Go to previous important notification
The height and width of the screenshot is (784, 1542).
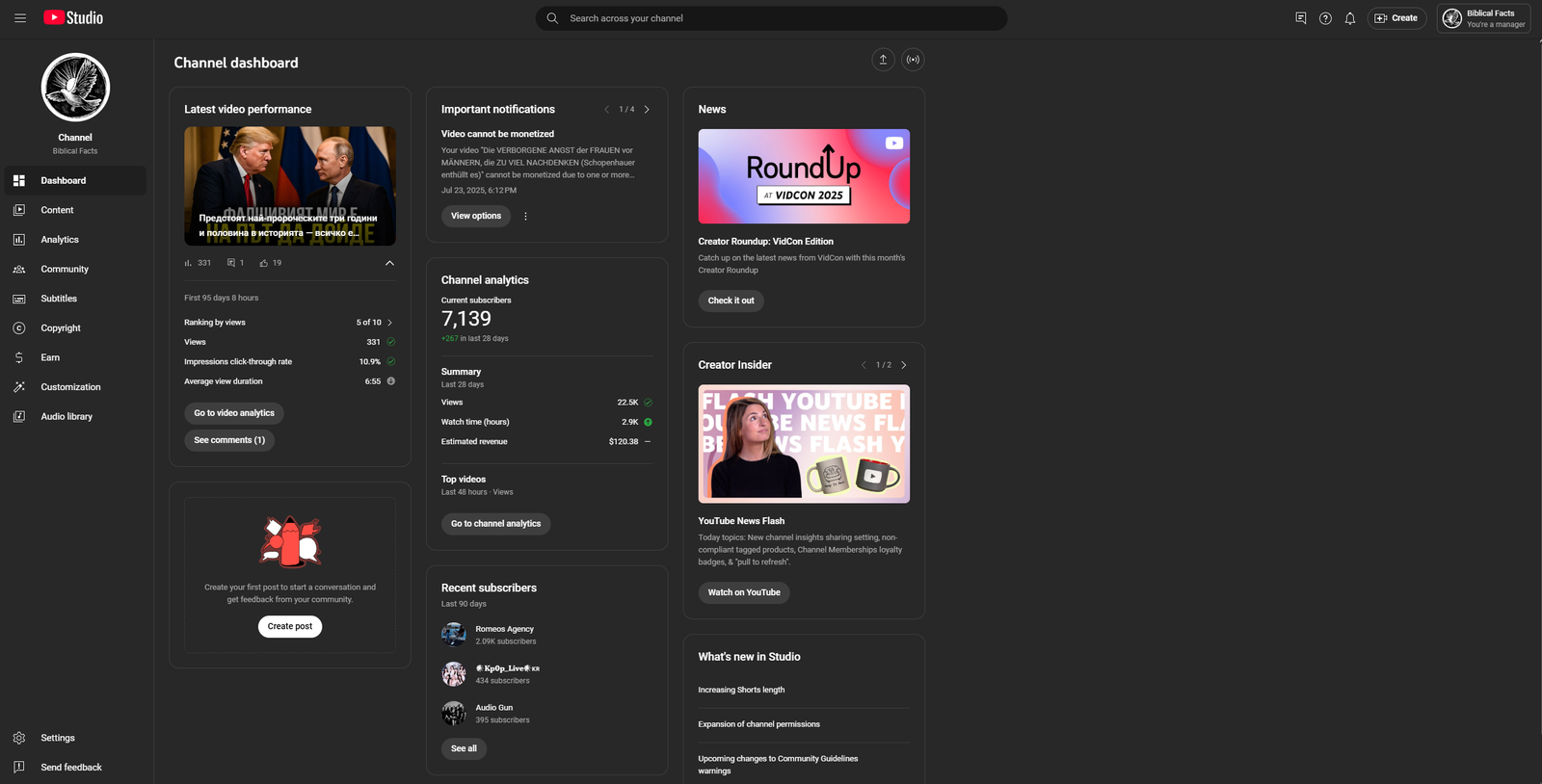(x=606, y=110)
